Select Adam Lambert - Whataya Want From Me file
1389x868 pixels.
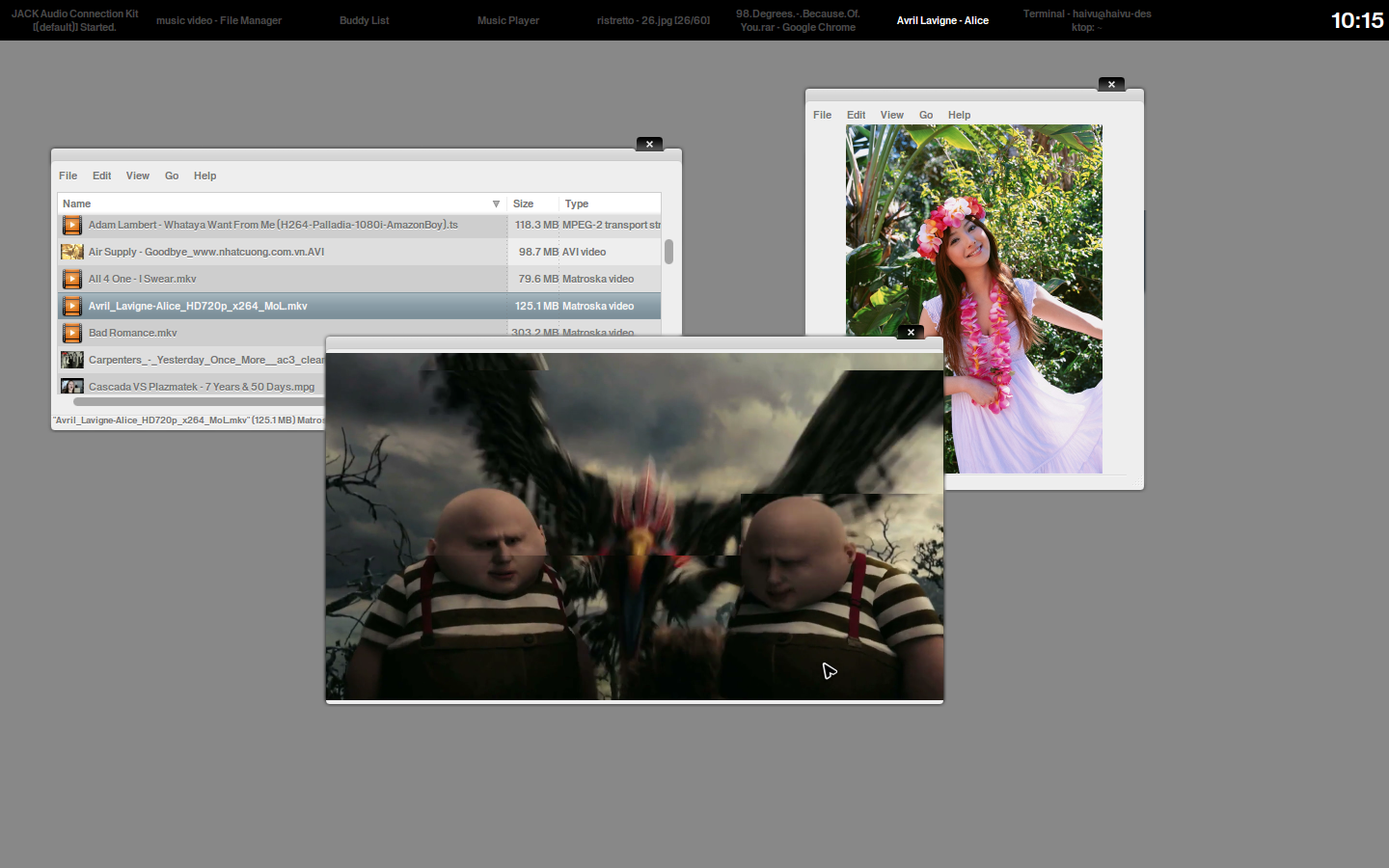pyautogui.click(x=273, y=225)
